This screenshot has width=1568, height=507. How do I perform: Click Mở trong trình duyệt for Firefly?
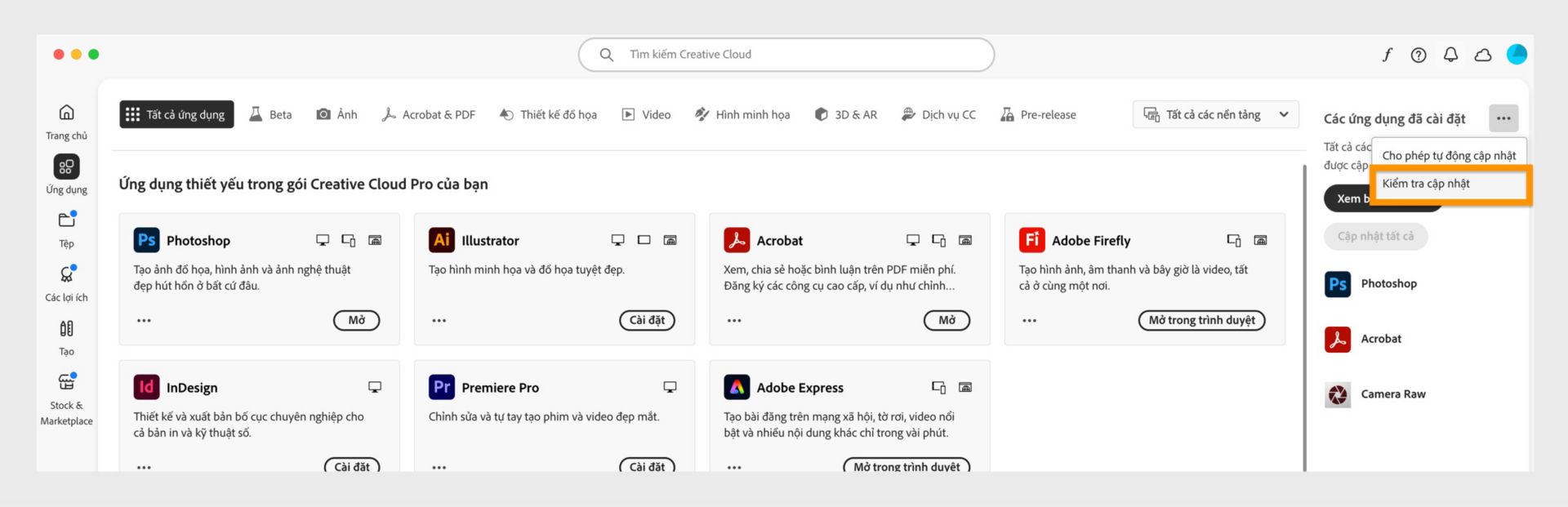[1201, 320]
